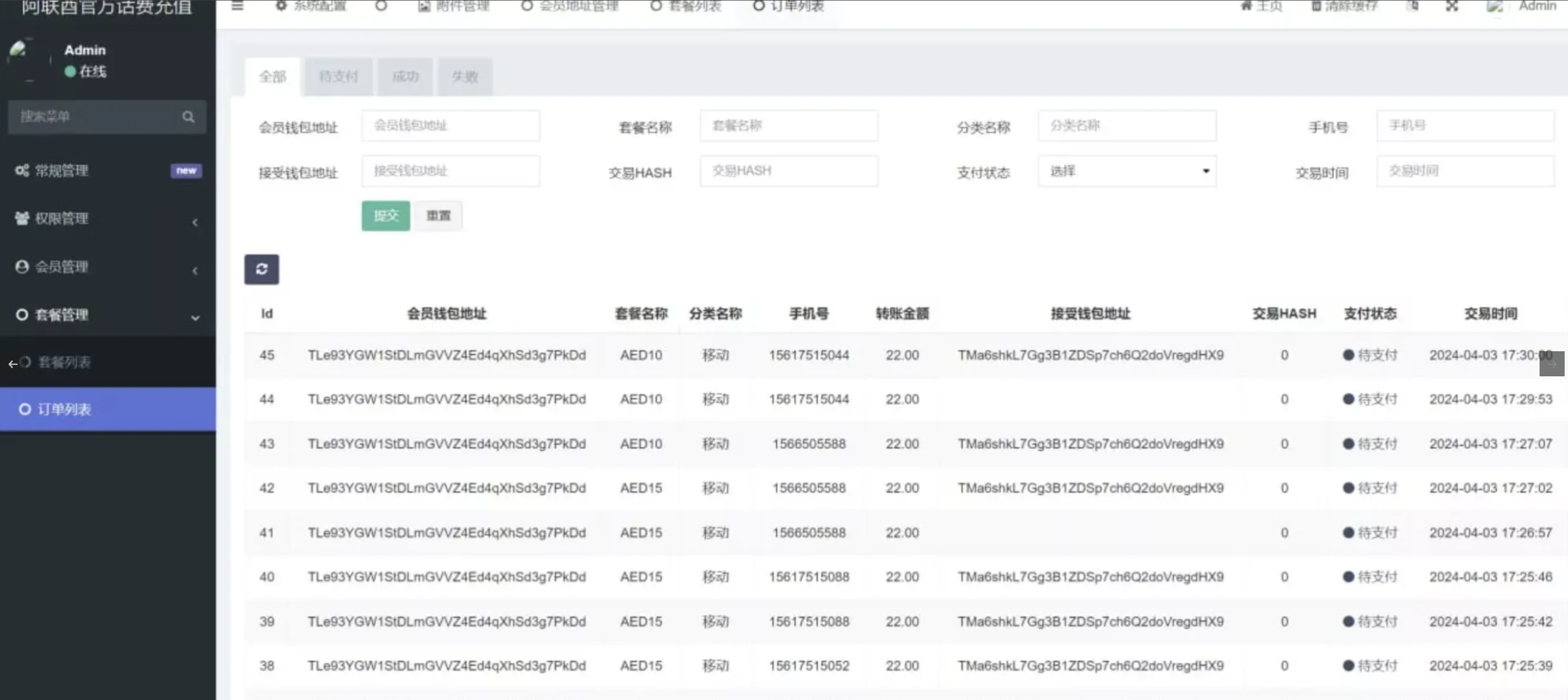This screenshot has height=700, width=1568.
Task: Focus the 交易HASH input field
Action: [788, 171]
